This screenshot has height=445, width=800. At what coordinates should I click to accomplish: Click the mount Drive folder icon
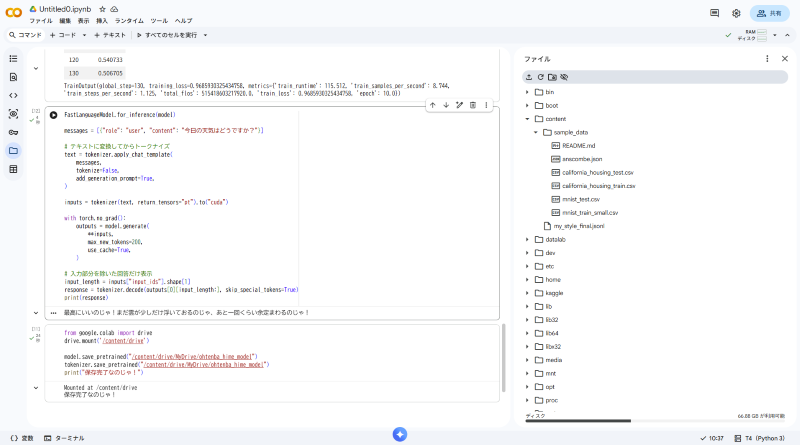(552, 76)
